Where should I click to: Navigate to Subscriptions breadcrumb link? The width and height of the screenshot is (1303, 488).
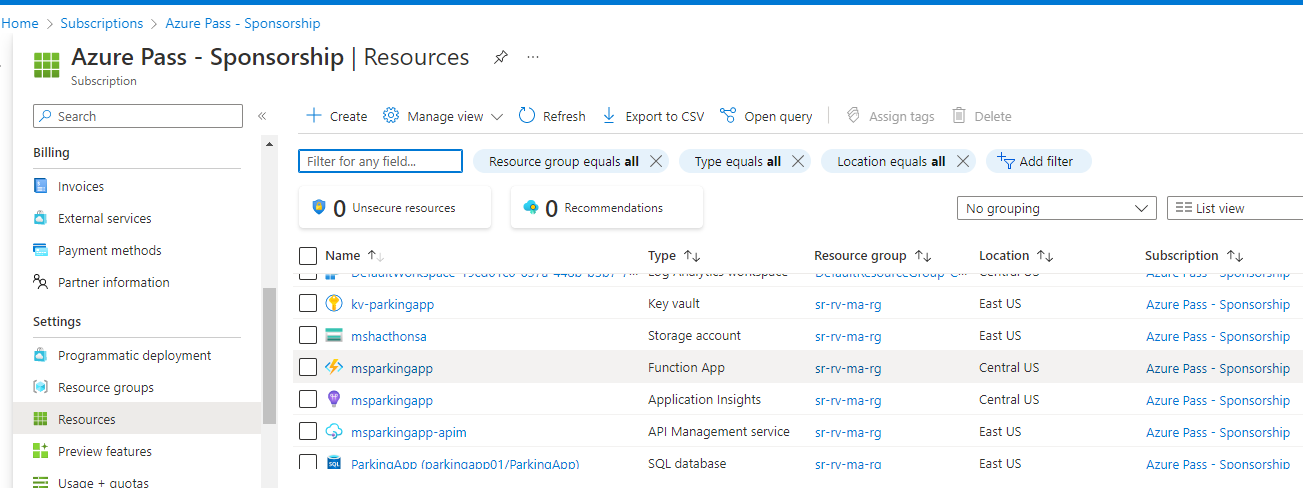tap(101, 23)
